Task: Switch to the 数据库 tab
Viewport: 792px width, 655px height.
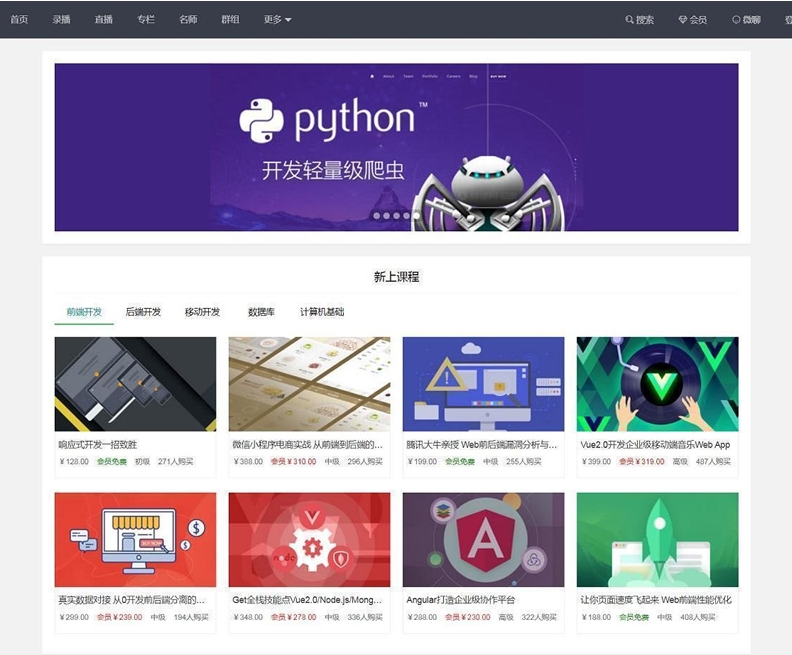Action: coord(261,312)
